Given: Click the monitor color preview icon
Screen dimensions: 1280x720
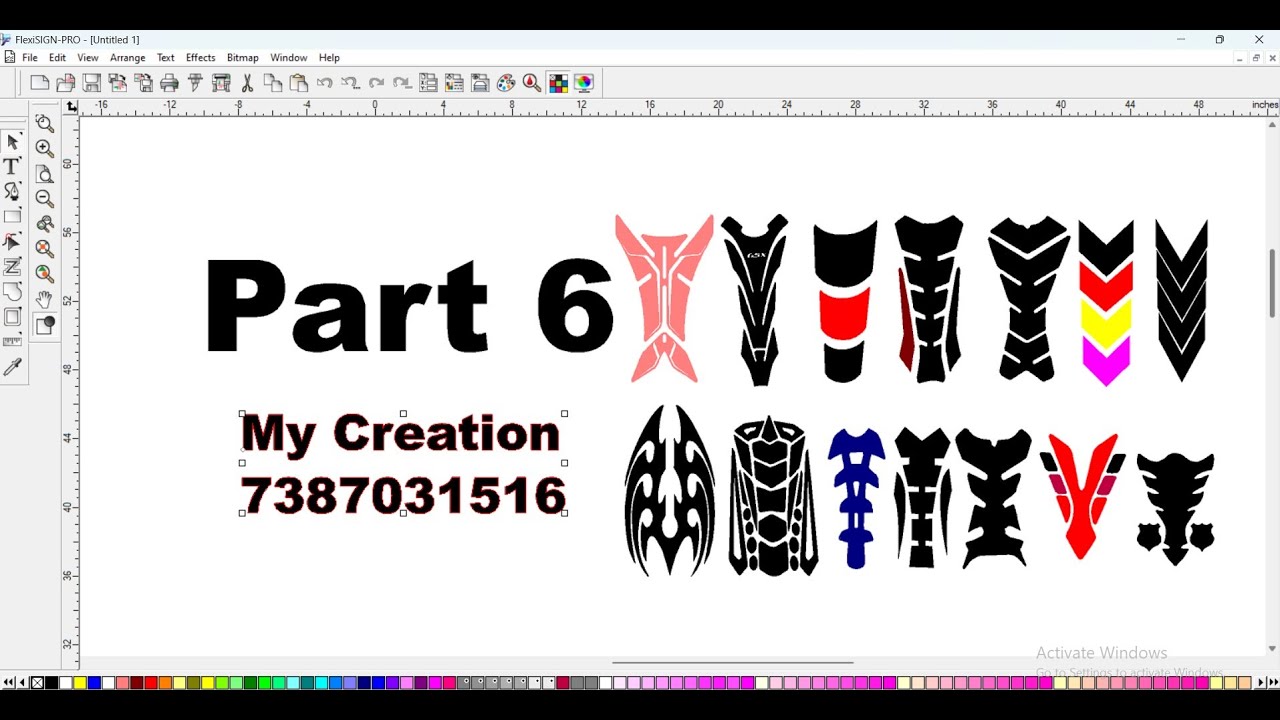Looking at the screenshot, I should (584, 83).
